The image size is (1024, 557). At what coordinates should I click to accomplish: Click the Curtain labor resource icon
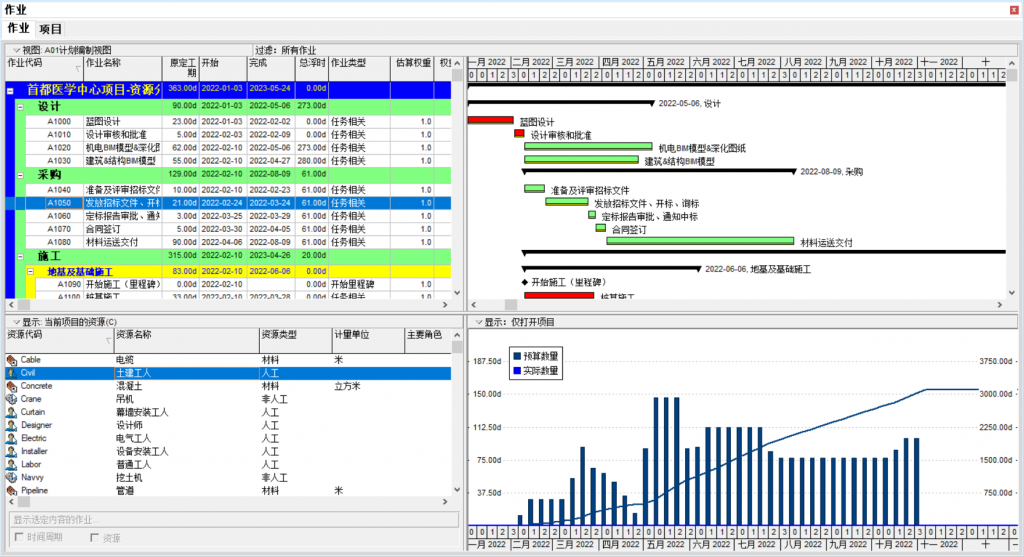[12, 412]
